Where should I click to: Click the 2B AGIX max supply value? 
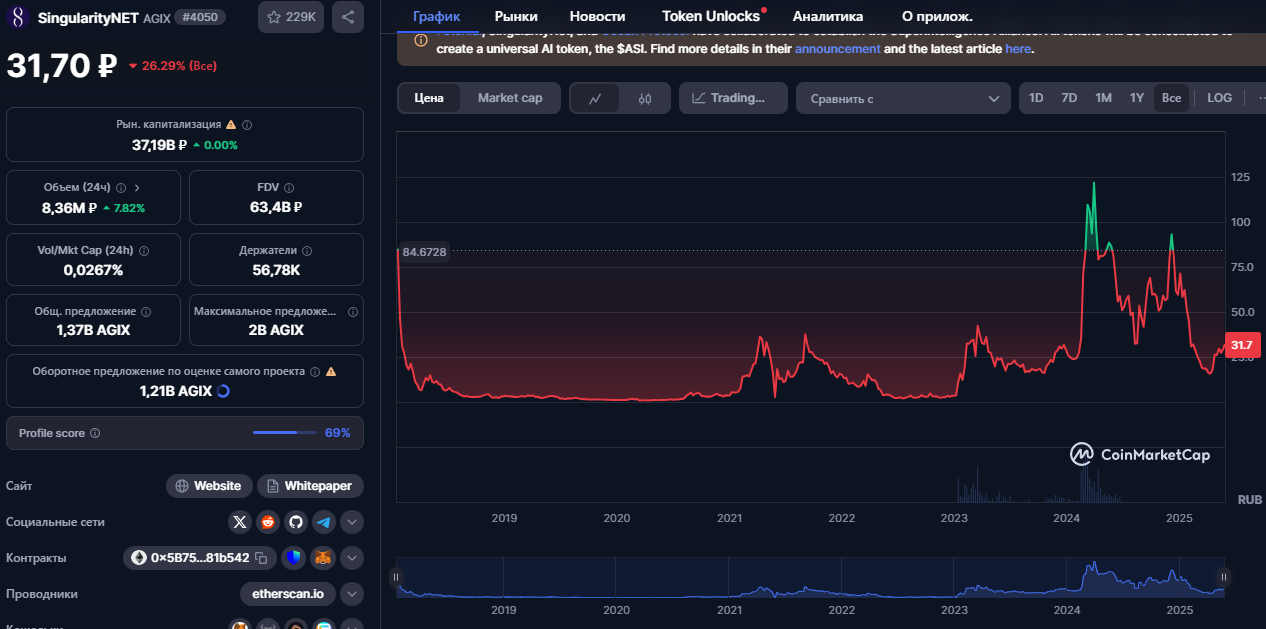coord(276,330)
